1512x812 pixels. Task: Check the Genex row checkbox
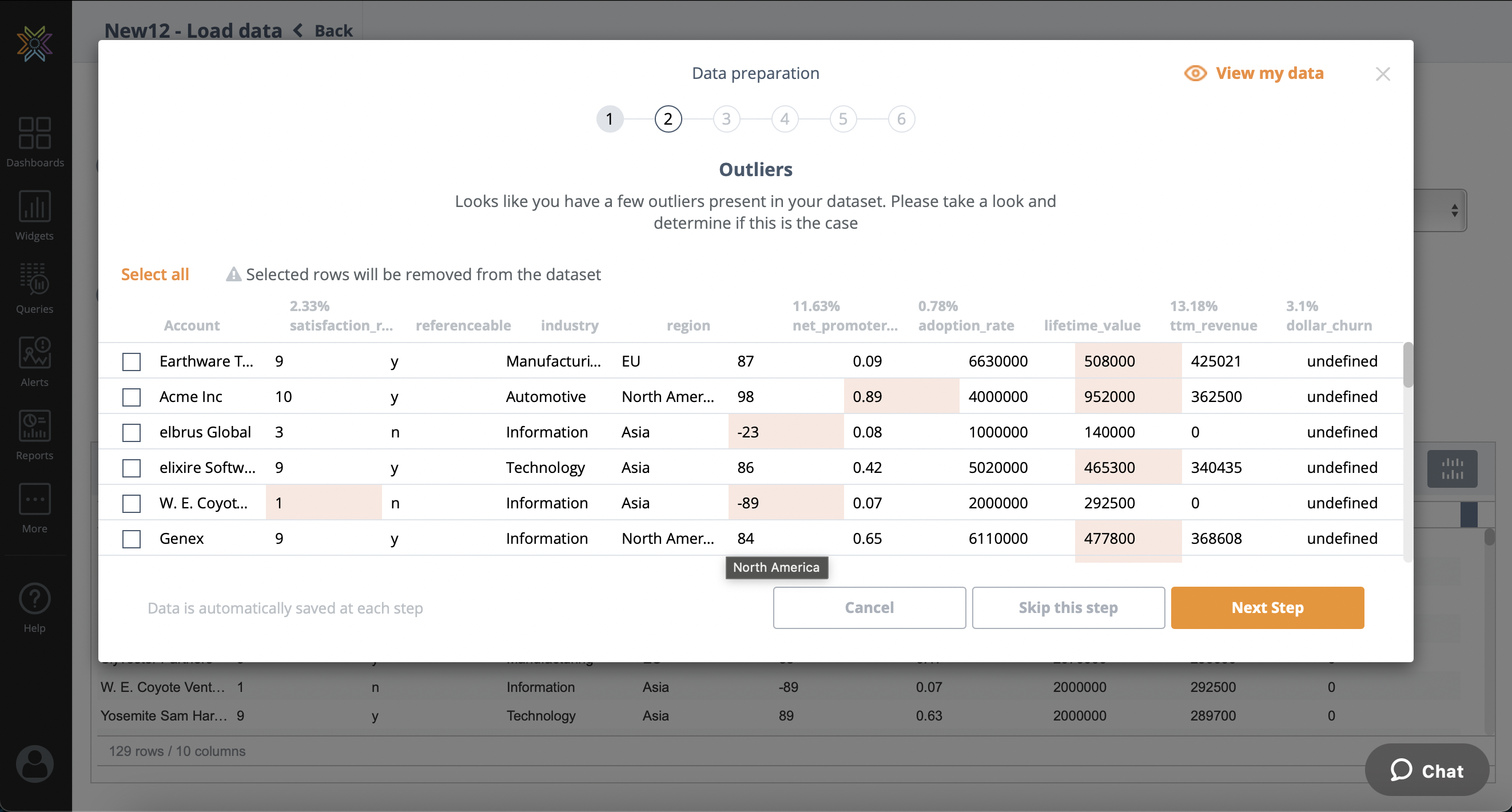(132, 539)
